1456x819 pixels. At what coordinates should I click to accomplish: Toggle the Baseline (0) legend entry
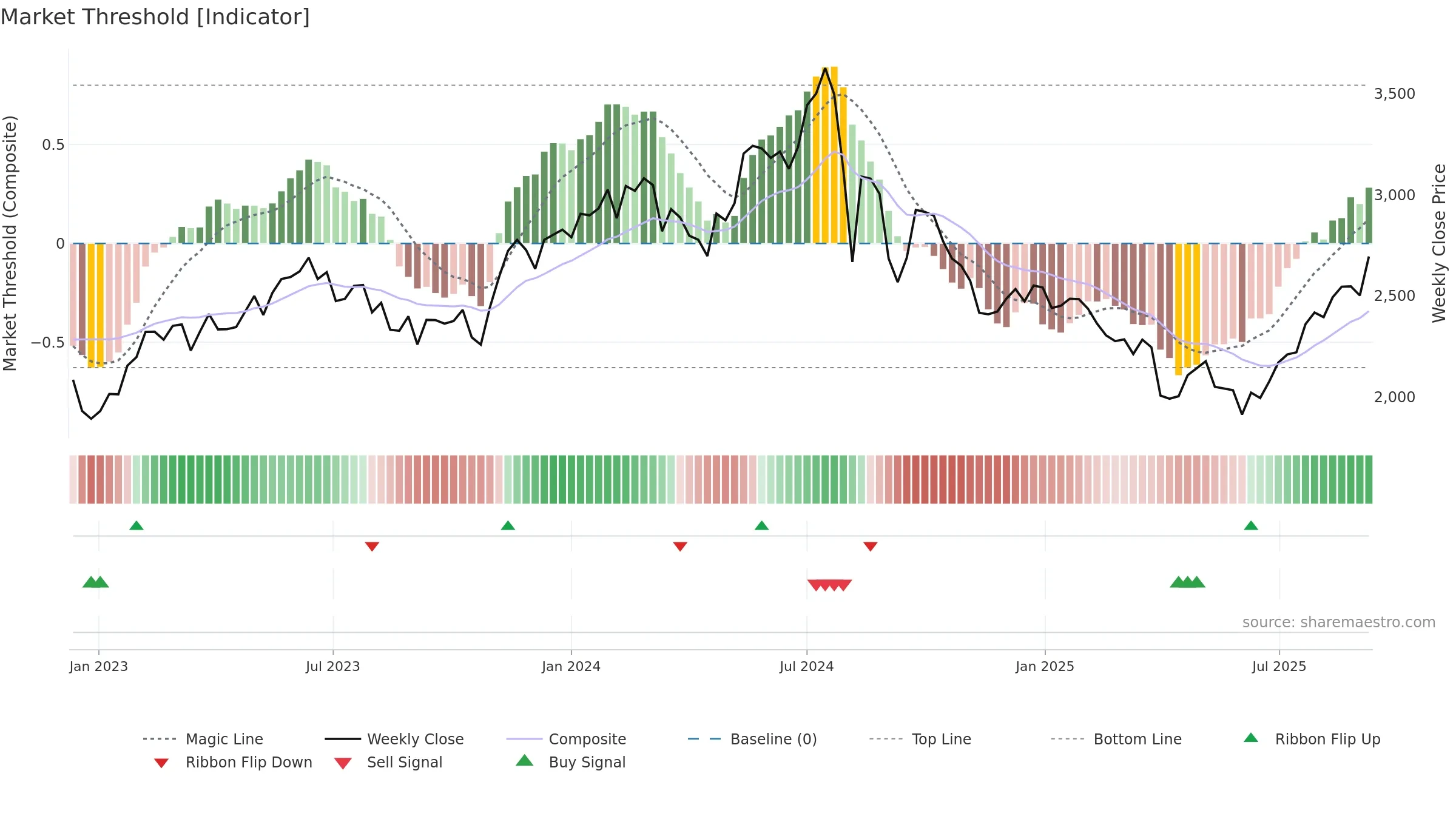752,739
